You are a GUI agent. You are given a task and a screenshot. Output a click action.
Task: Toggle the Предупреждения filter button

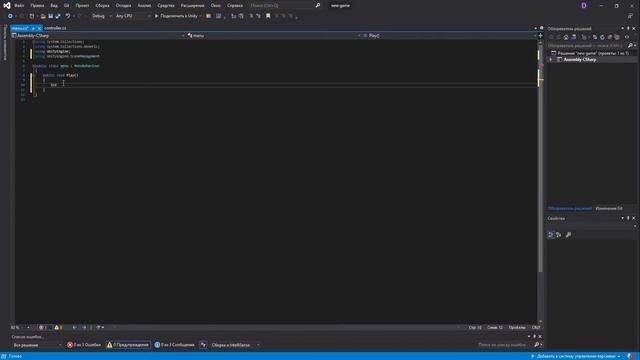128,345
